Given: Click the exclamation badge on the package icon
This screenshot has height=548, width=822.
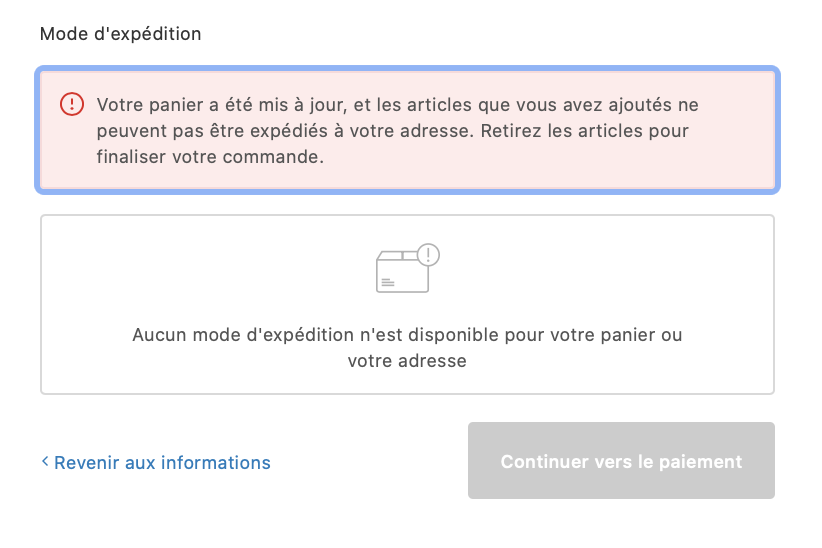Looking at the screenshot, I should coord(428,254).
